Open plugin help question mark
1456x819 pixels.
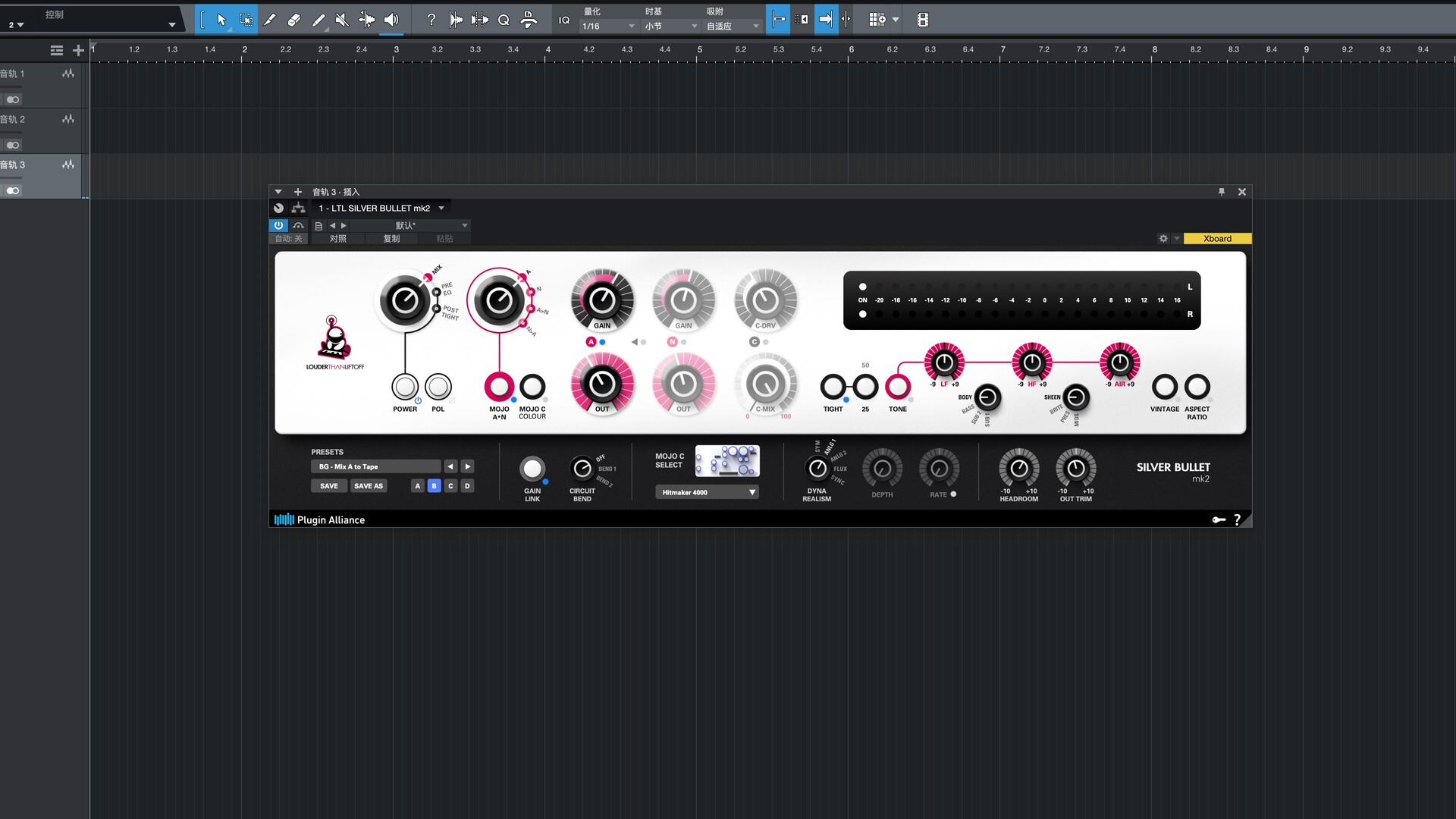(x=1237, y=519)
